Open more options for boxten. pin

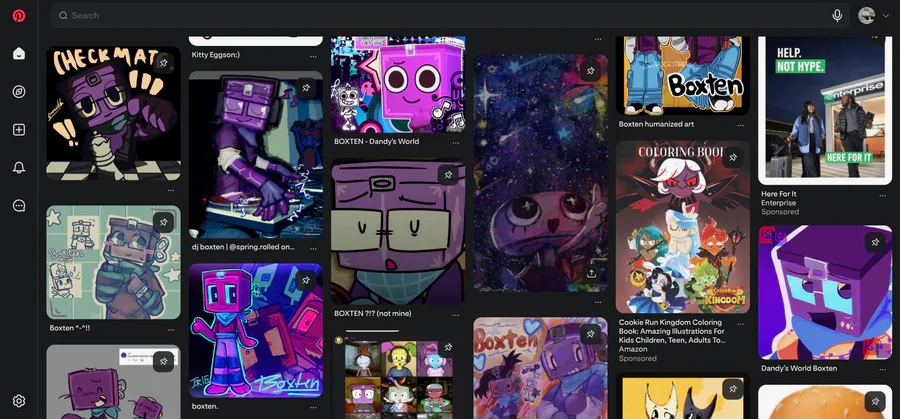pyautogui.click(x=313, y=408)
